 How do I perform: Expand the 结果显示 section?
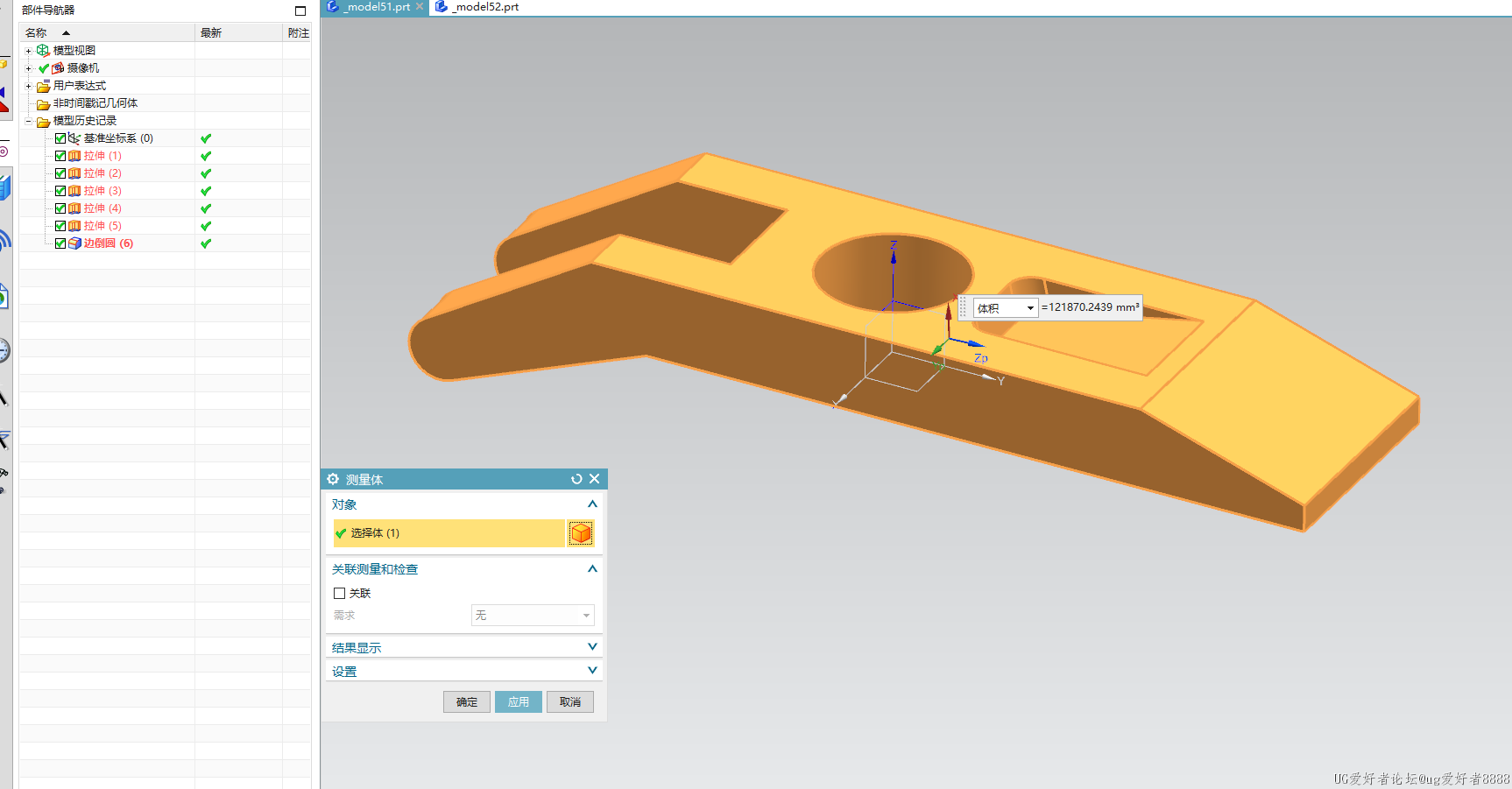point(592,646)
